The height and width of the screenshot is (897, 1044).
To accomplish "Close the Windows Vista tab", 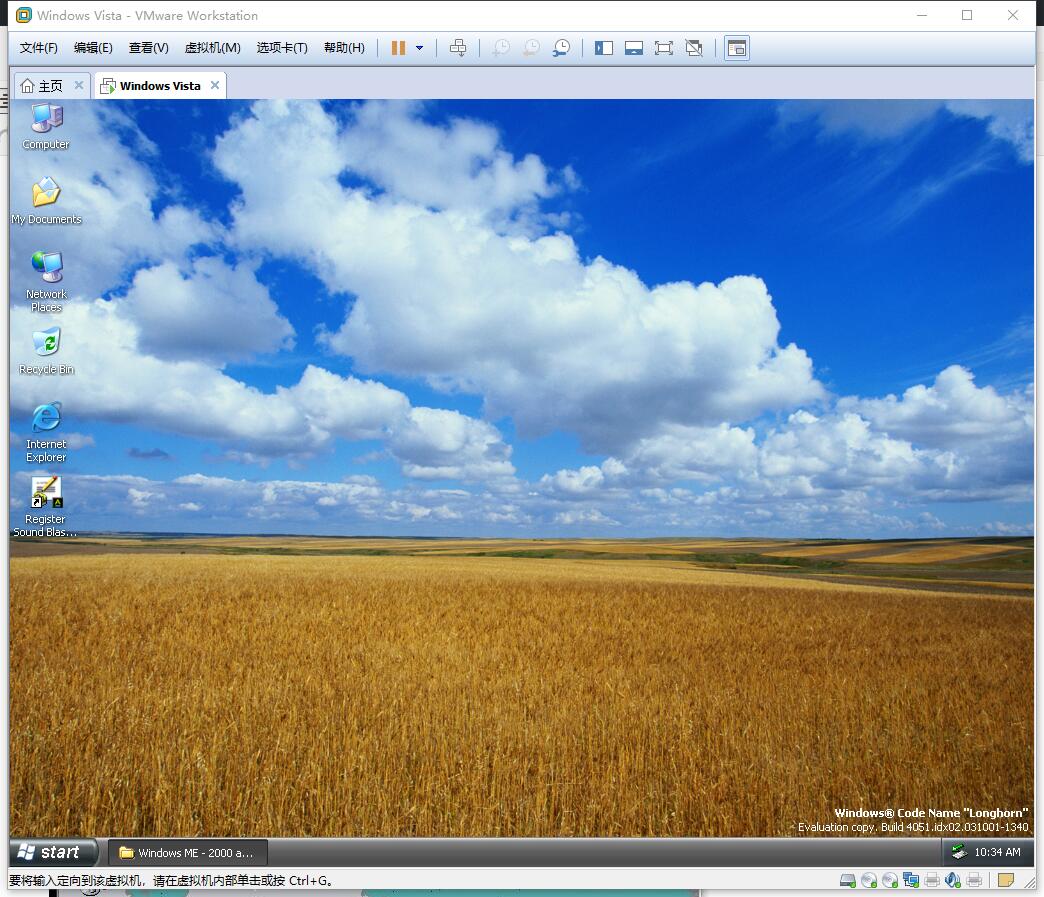I will click(x=215, y=85).
